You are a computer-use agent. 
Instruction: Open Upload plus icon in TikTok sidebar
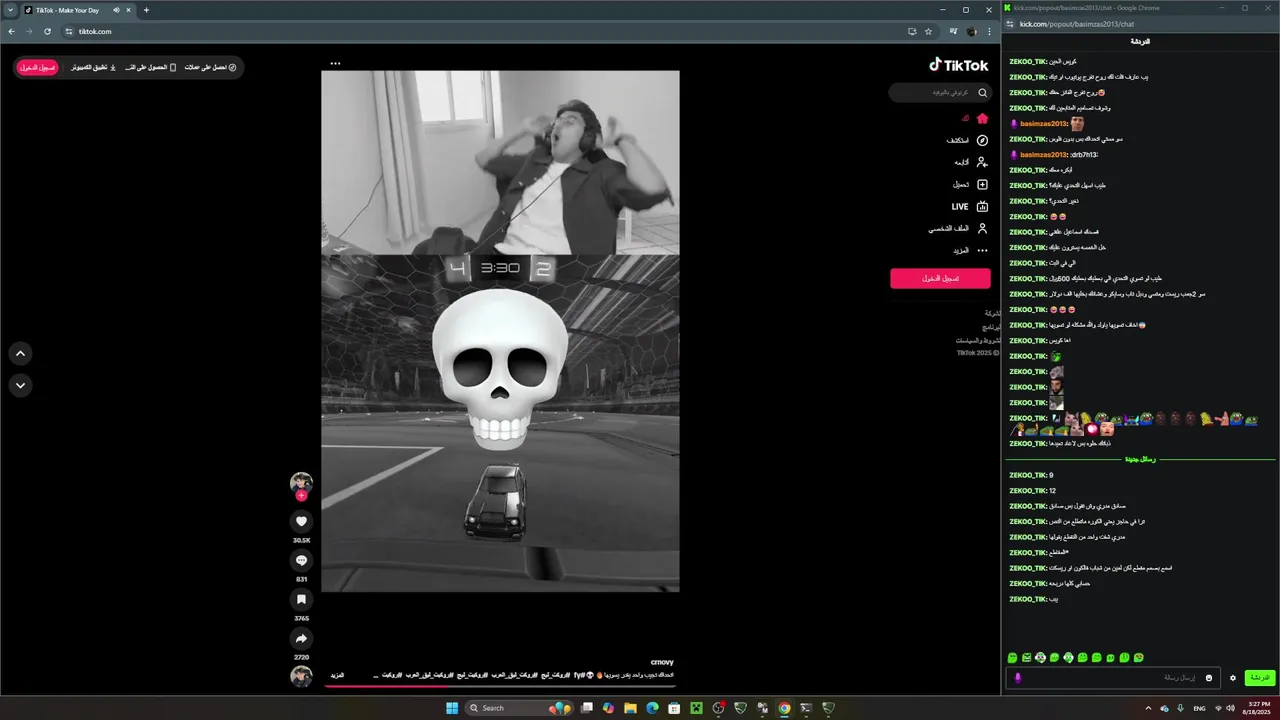pos(982,184)
